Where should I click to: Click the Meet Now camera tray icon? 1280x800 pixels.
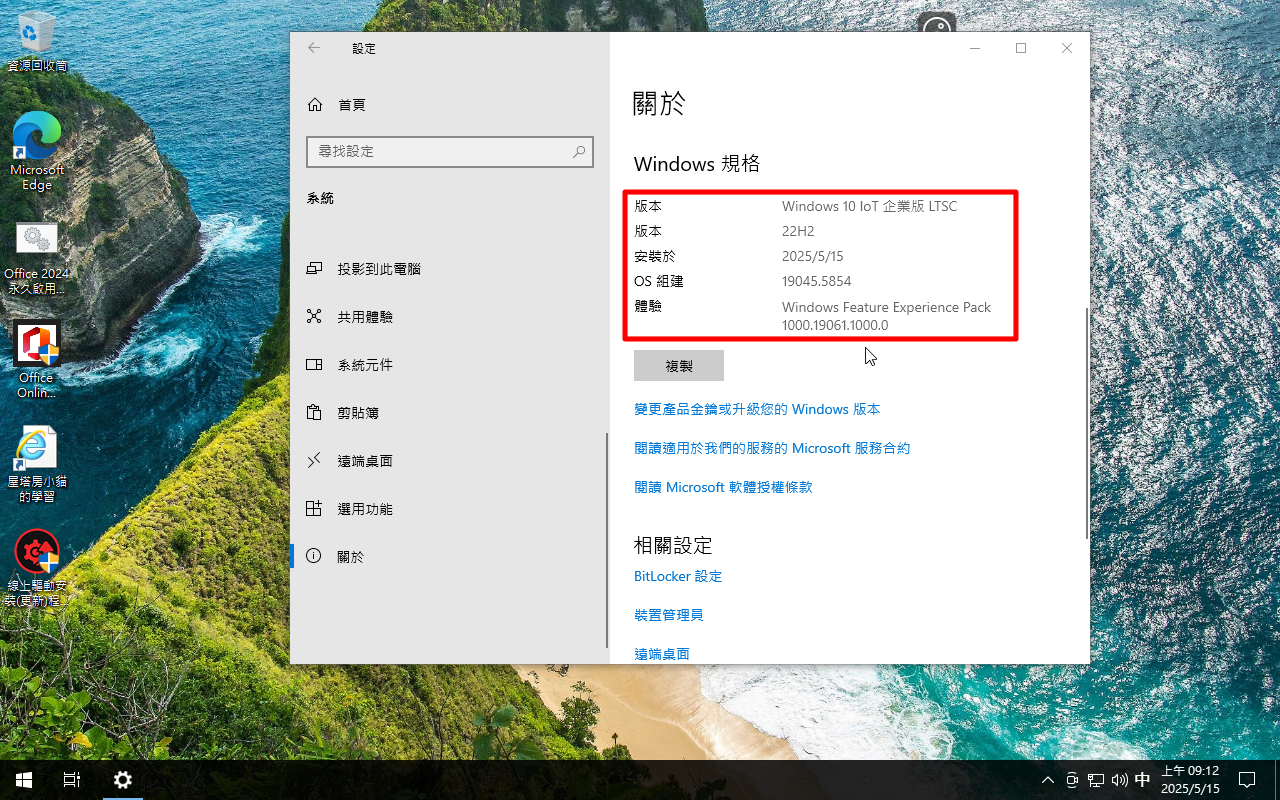tap(1072, 780)
